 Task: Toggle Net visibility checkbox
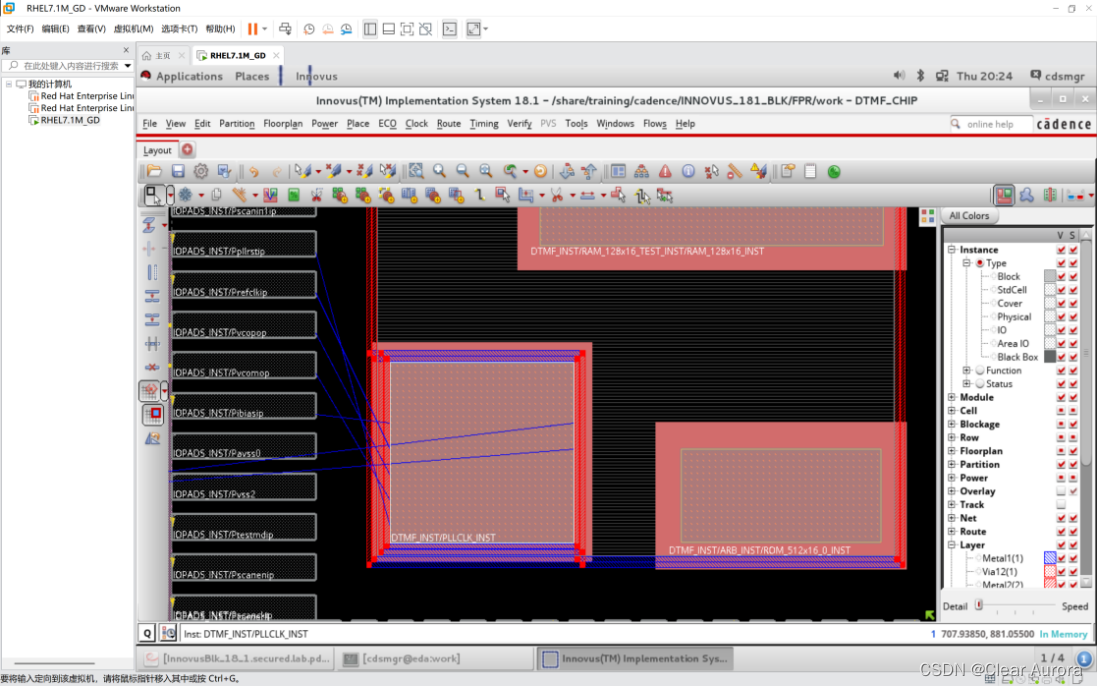1061,518
